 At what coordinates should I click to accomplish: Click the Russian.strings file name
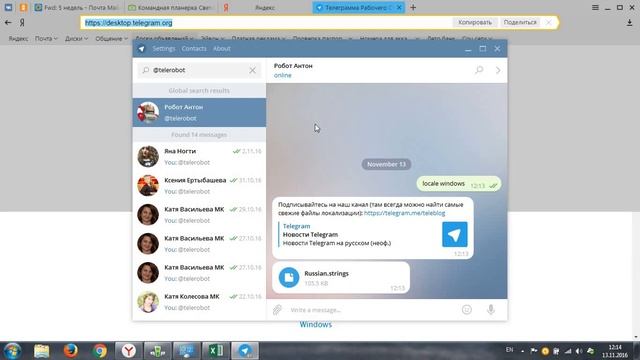pos(326,273)
